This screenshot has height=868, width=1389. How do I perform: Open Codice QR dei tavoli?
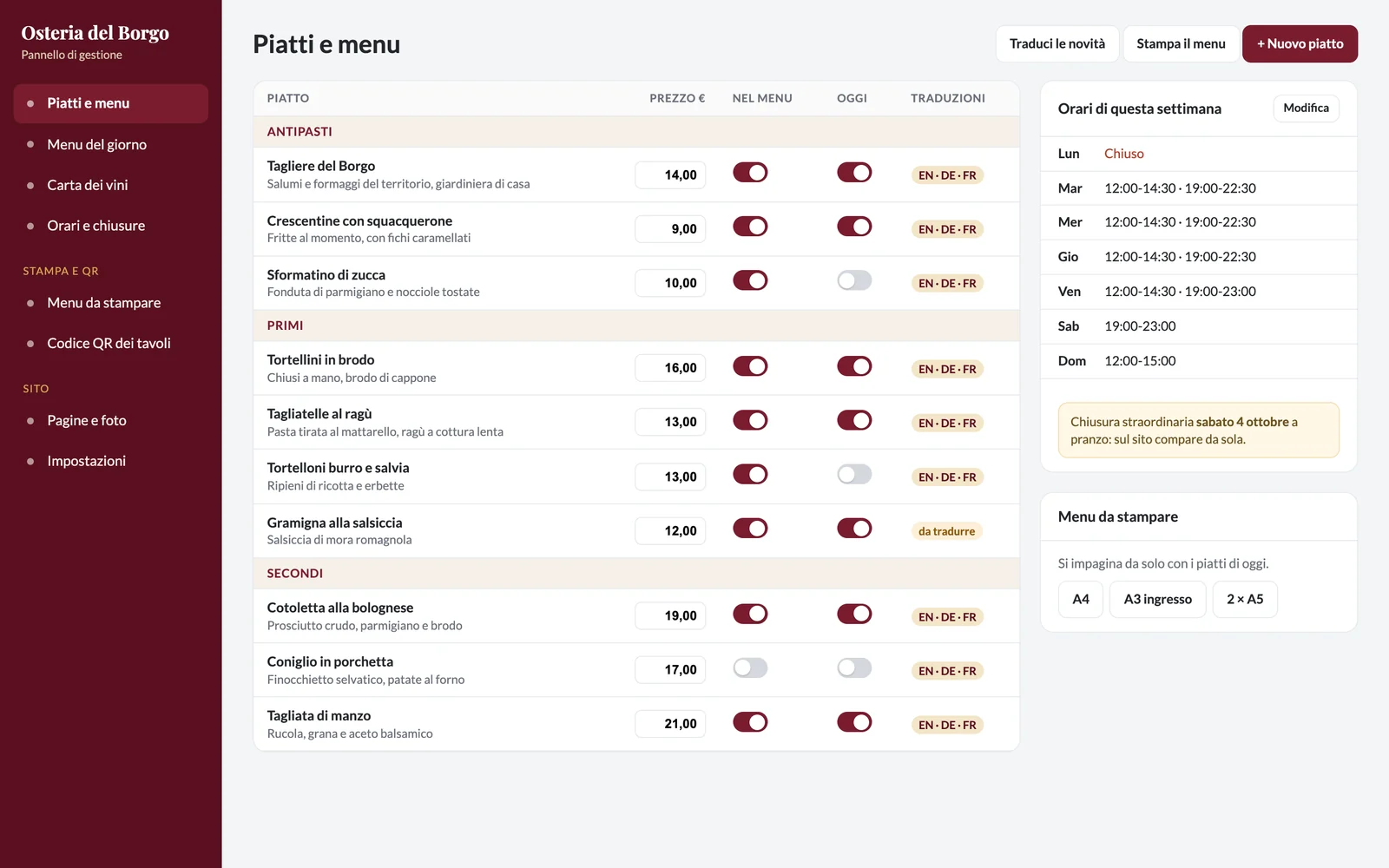110,343
